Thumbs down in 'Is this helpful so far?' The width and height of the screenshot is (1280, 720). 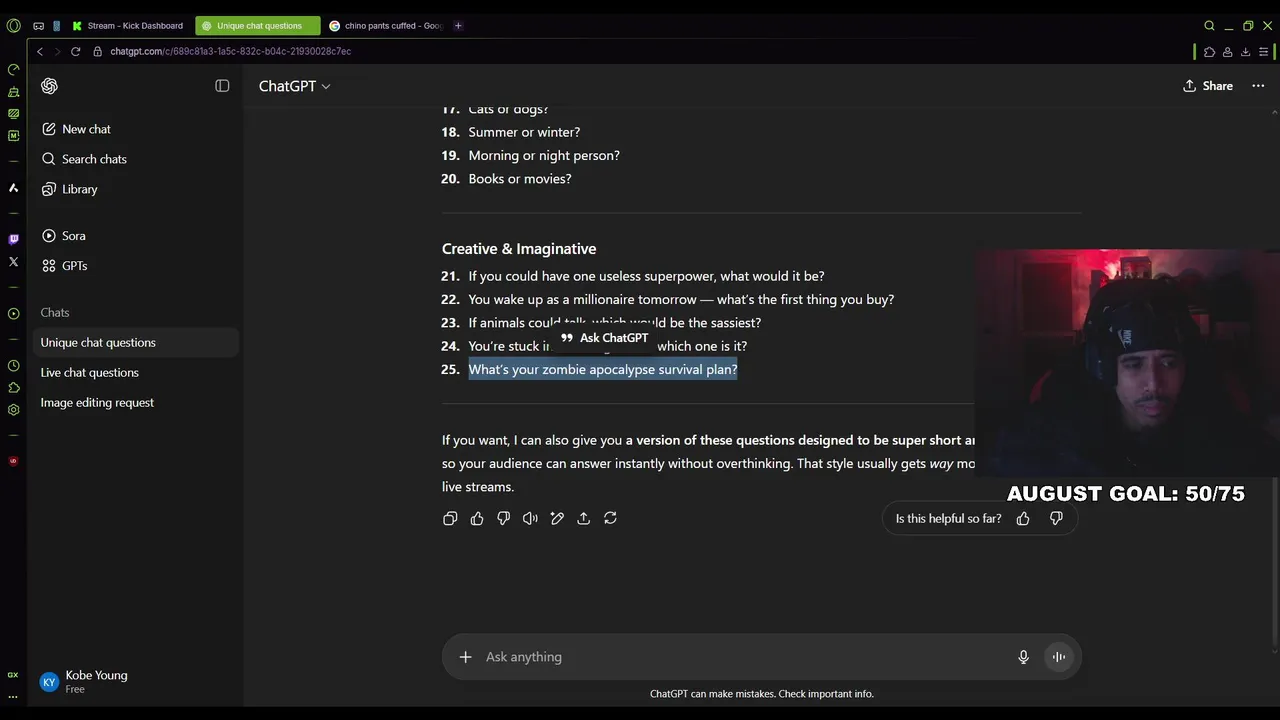click(x=1056, y=518)
